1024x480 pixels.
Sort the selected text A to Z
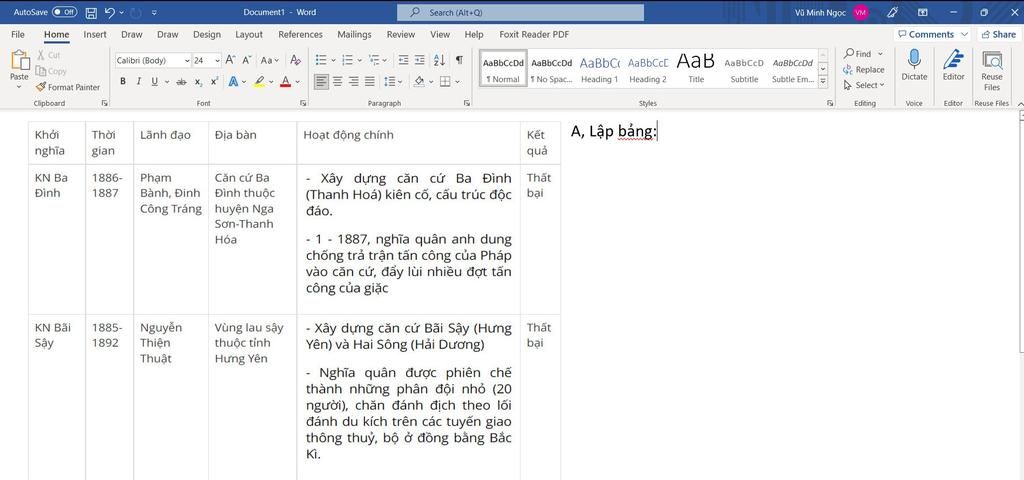(x=439, y=60)
